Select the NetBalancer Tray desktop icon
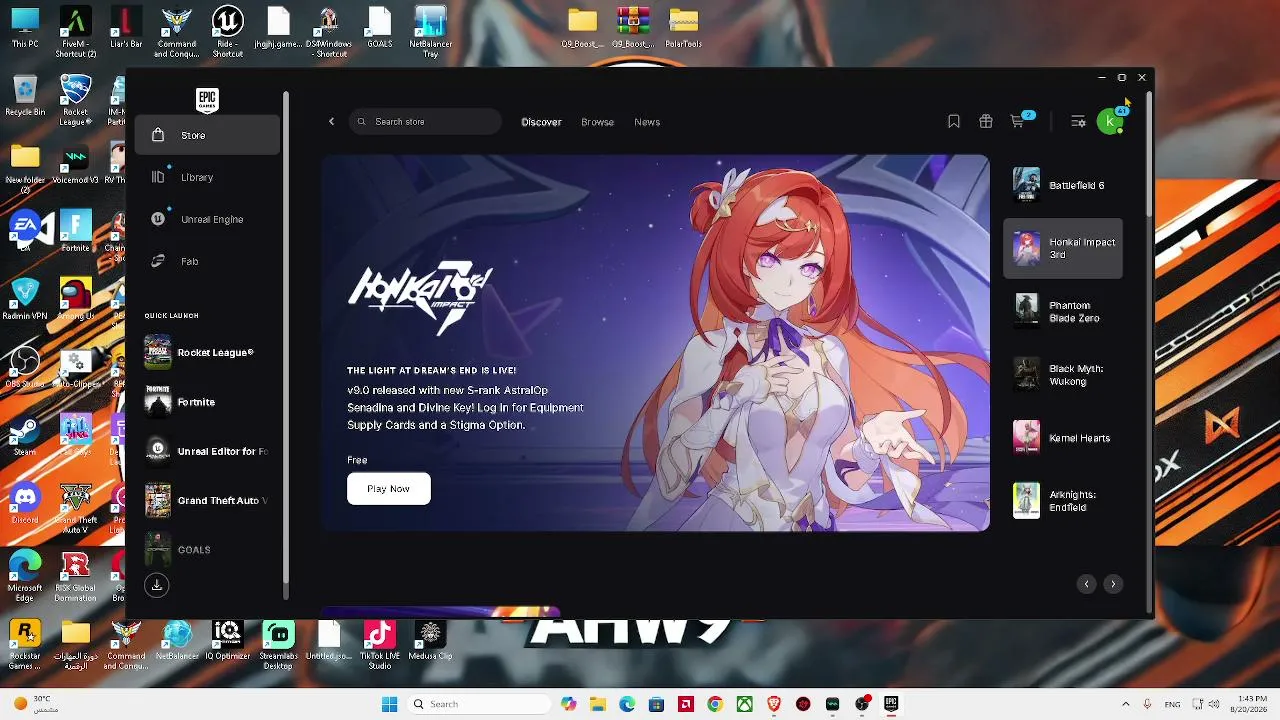 pos(431,32)
